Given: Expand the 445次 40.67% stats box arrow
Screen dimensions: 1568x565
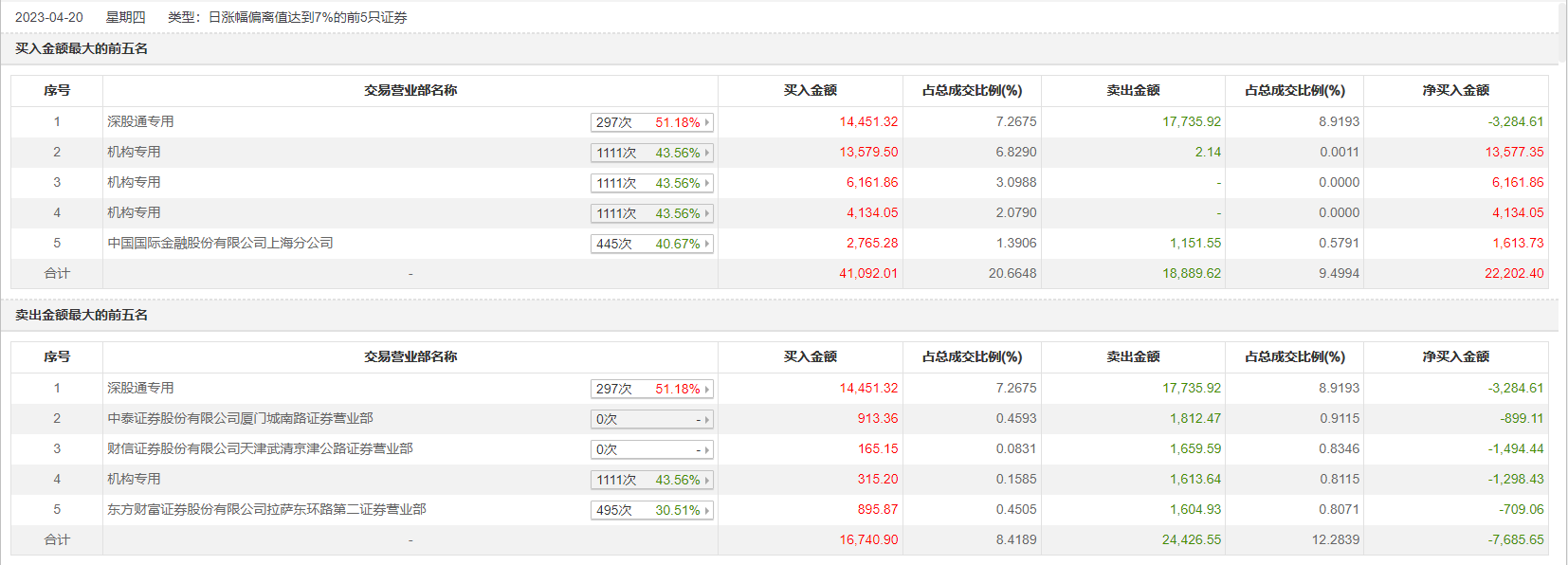Looking at the screenshot, I should pos(706,244).
